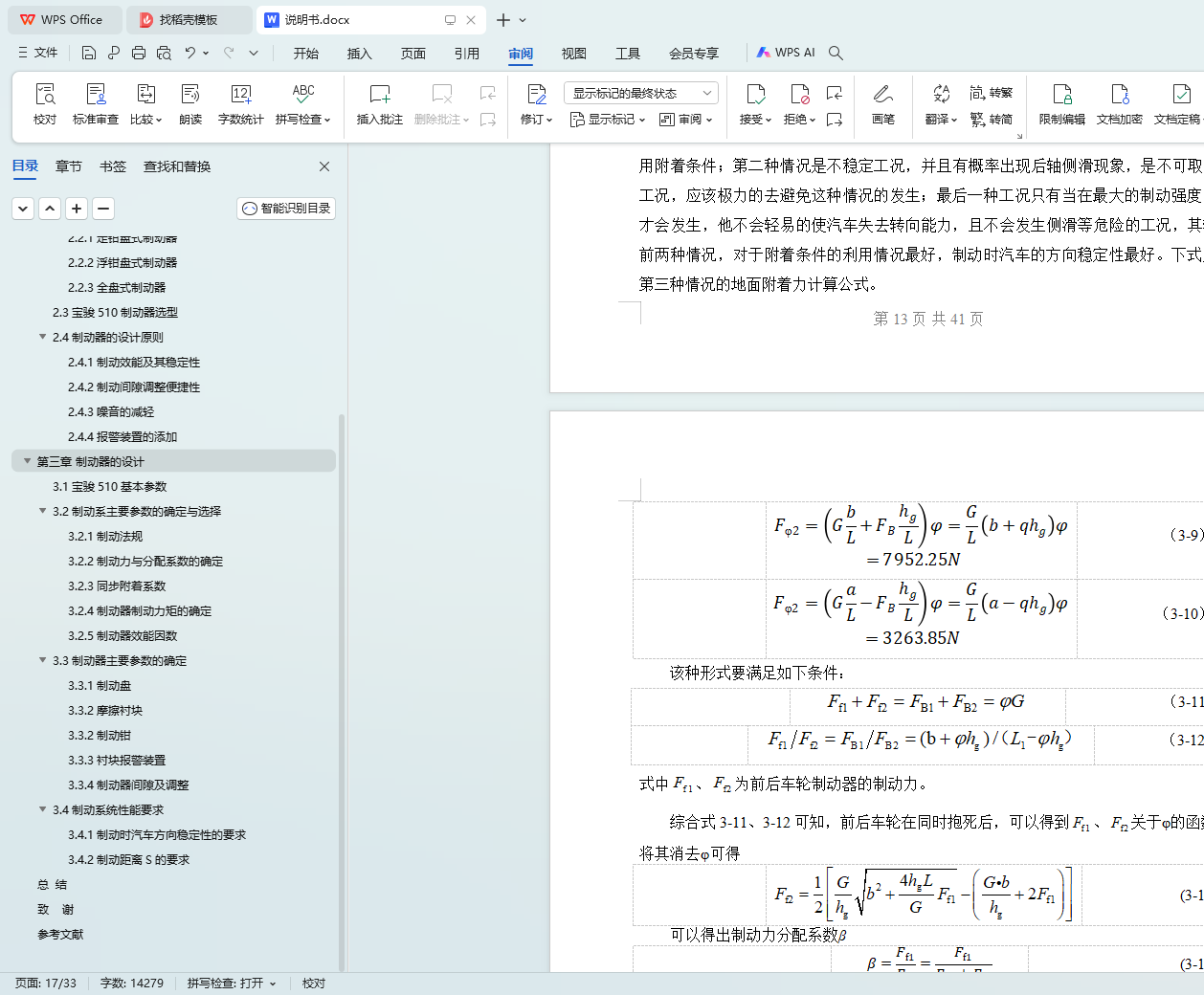The width and height of the screenshot is (1204, 995).
Task: Convert text with 繁转简
Action: click(x=992, y=119)
